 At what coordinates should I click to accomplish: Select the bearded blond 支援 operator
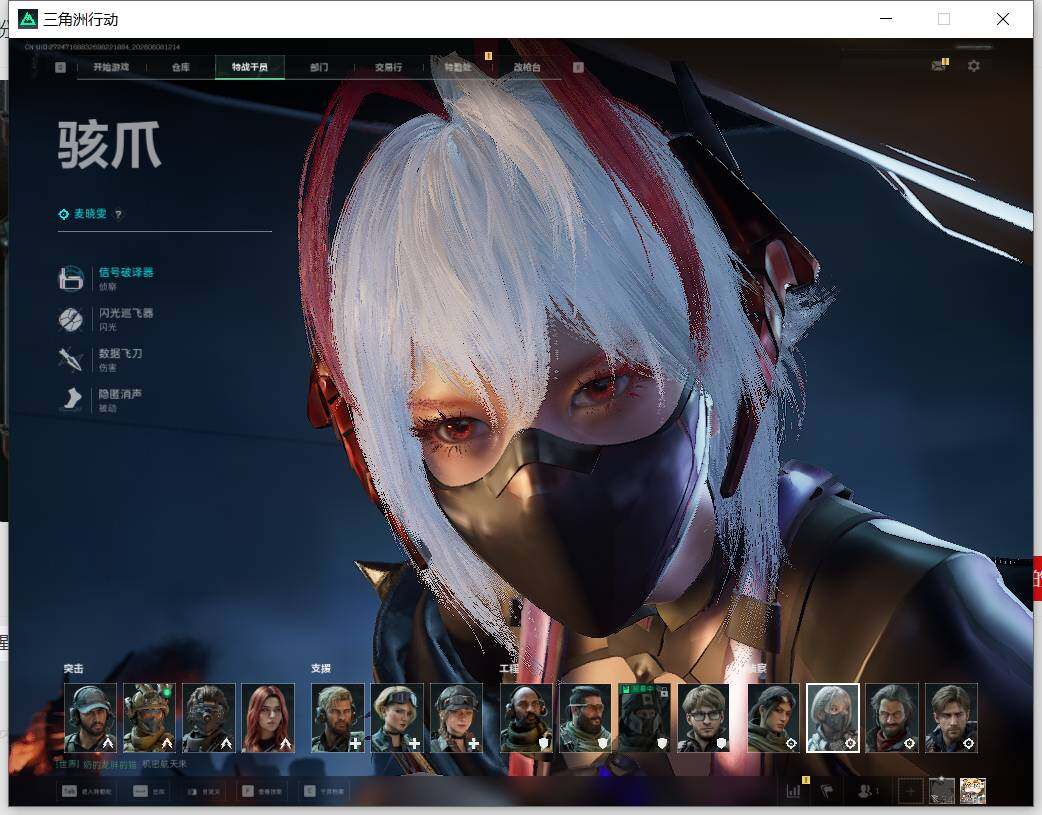click(338, 717)
